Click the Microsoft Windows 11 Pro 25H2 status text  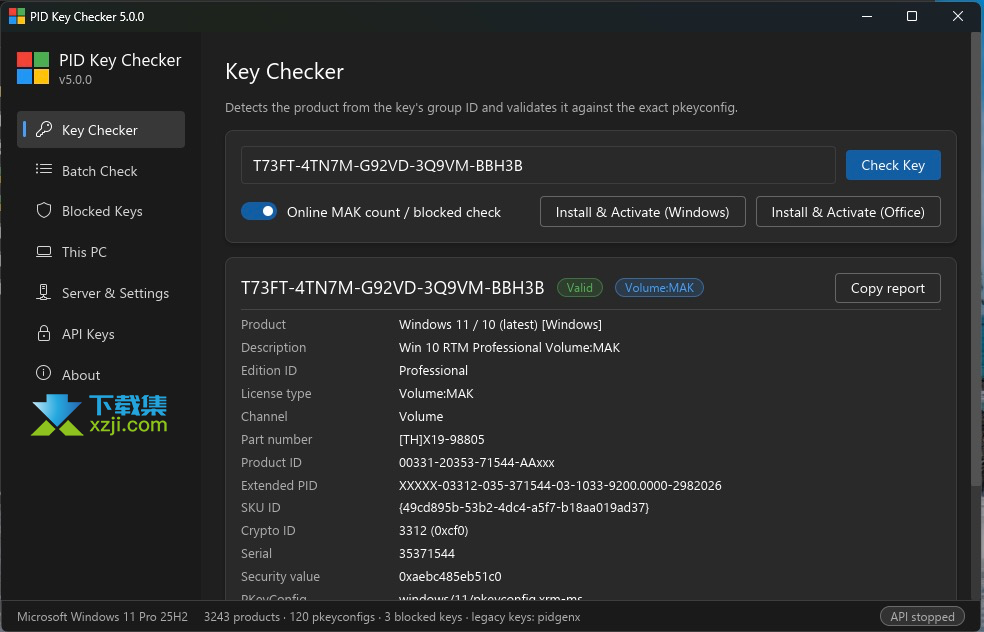pos(102,617)
